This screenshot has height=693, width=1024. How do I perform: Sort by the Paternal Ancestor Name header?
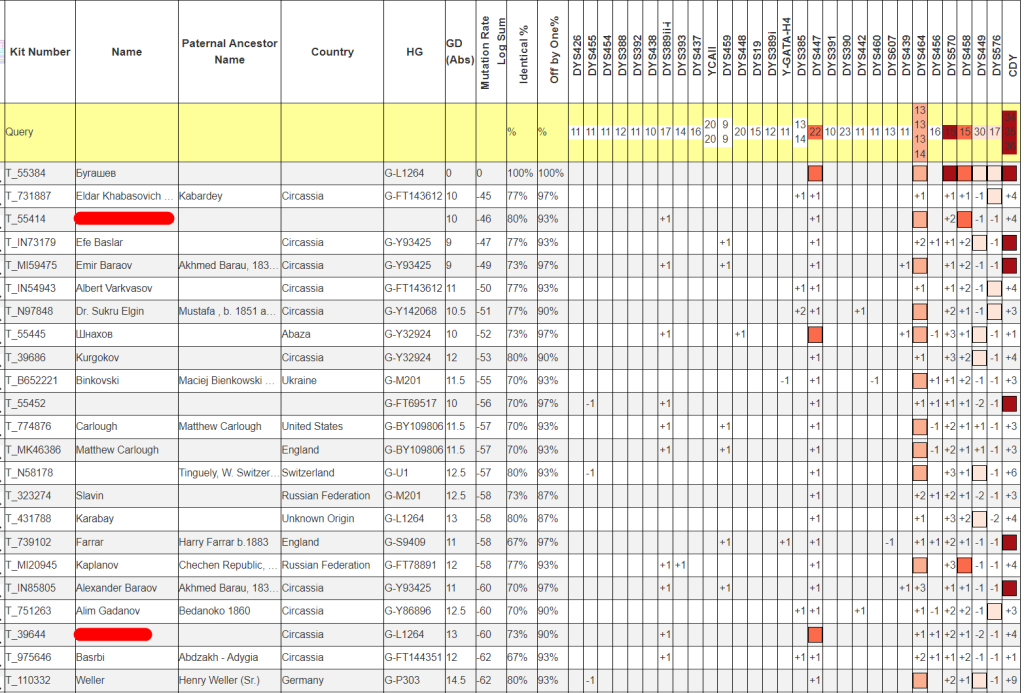pyautogui.click(x=229, y=52)
